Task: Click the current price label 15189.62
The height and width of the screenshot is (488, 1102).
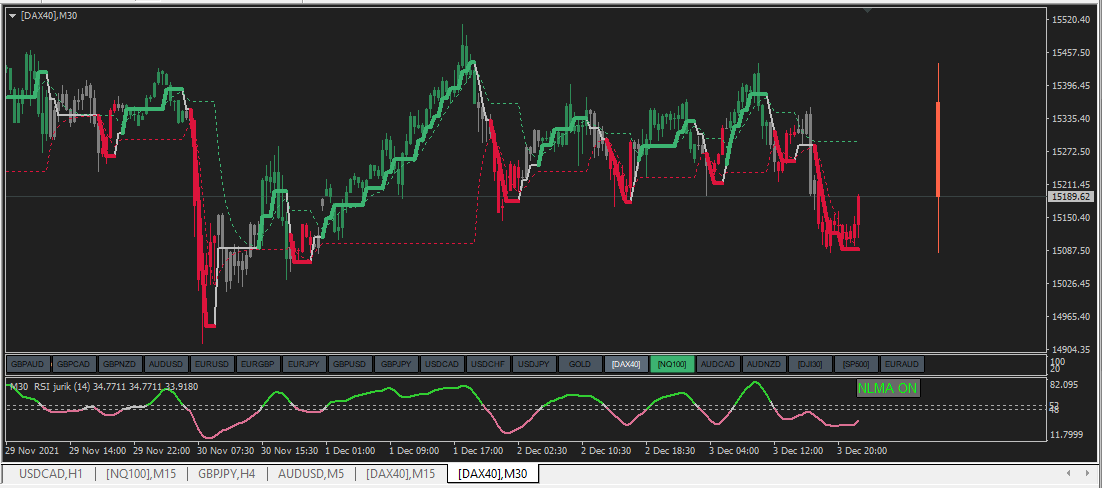Action: 1071,197
